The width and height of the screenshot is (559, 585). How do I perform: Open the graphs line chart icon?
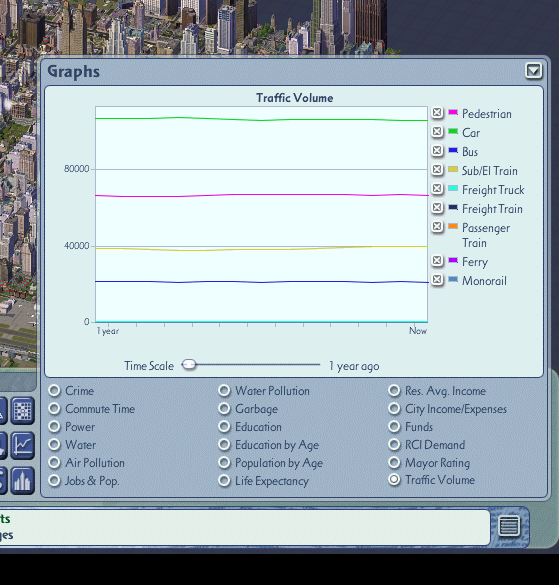pos(22,445)
